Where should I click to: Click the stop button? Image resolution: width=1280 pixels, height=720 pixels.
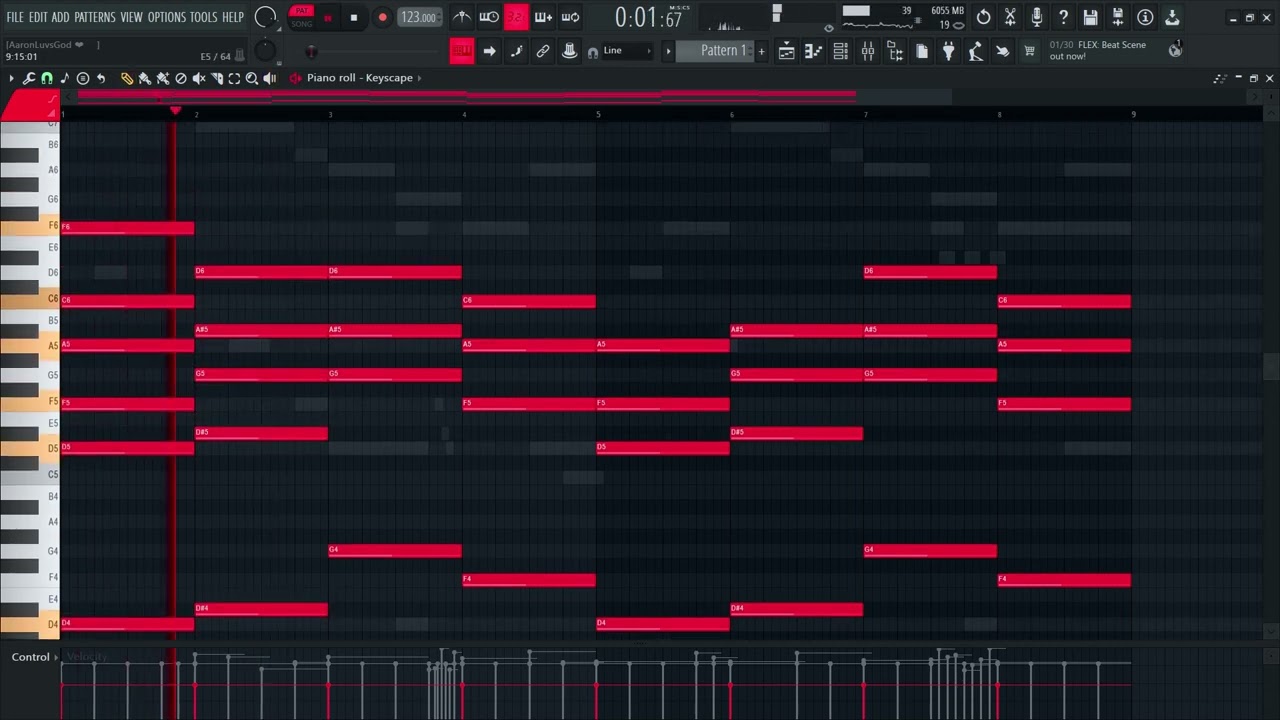(x=353, y=18)
